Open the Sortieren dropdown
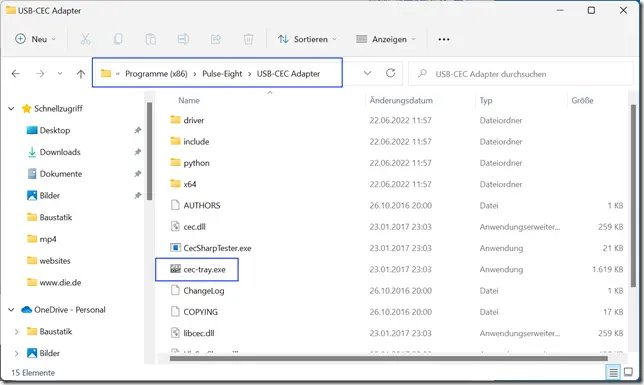Viewport: 644px width, 385px height. pyautogui.click(x=307, y=39)
